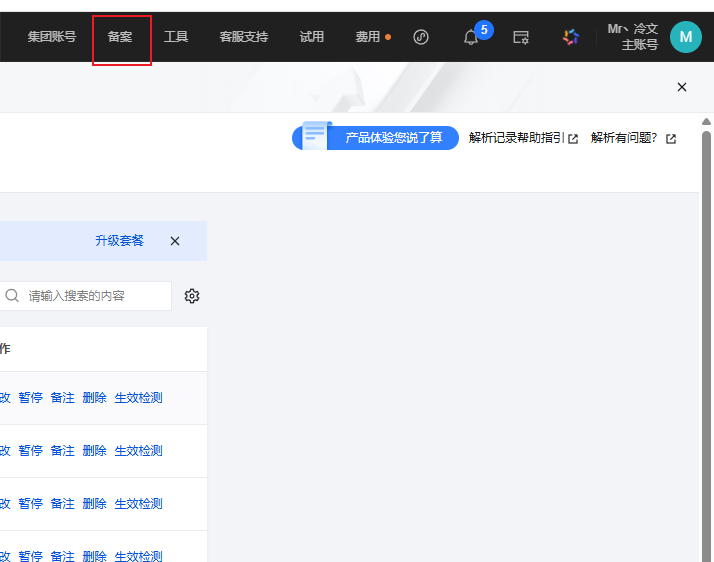Click 删除 in the third record row
The width and height of the screenshot is (714, 562).
(x=94, y=503)
